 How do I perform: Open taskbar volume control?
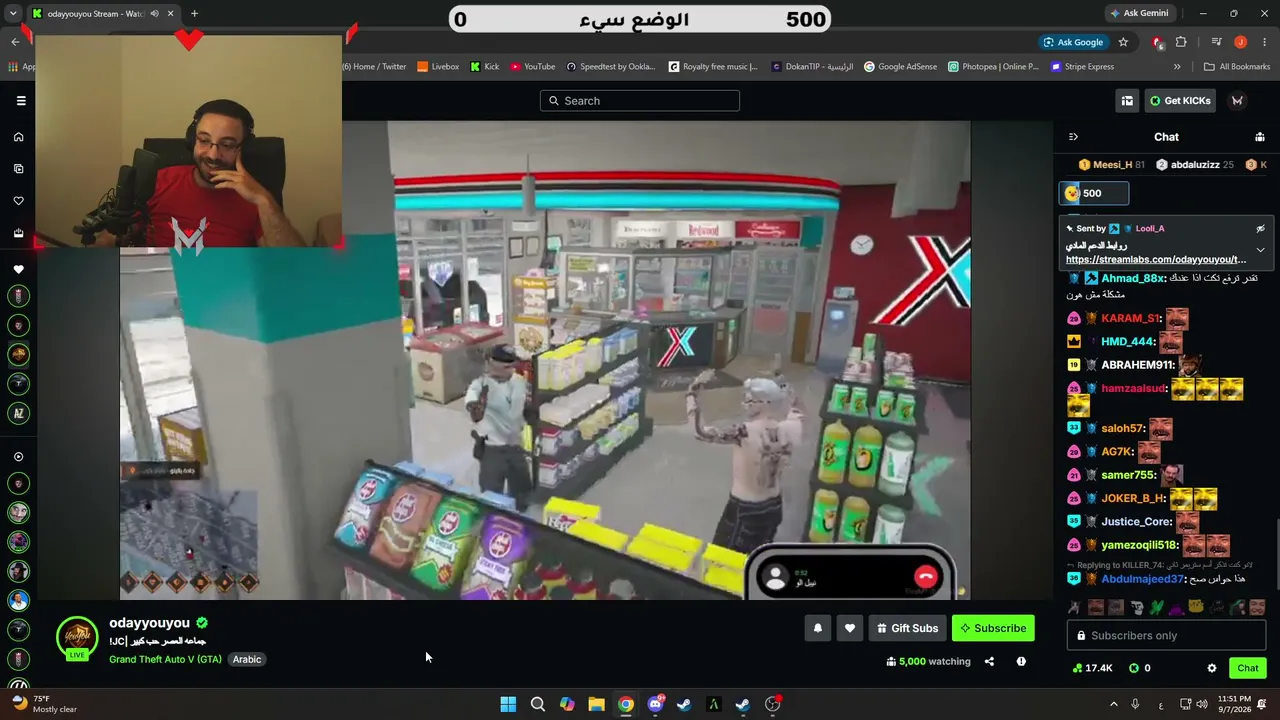pyautogui.click(x=1202, y=704)
